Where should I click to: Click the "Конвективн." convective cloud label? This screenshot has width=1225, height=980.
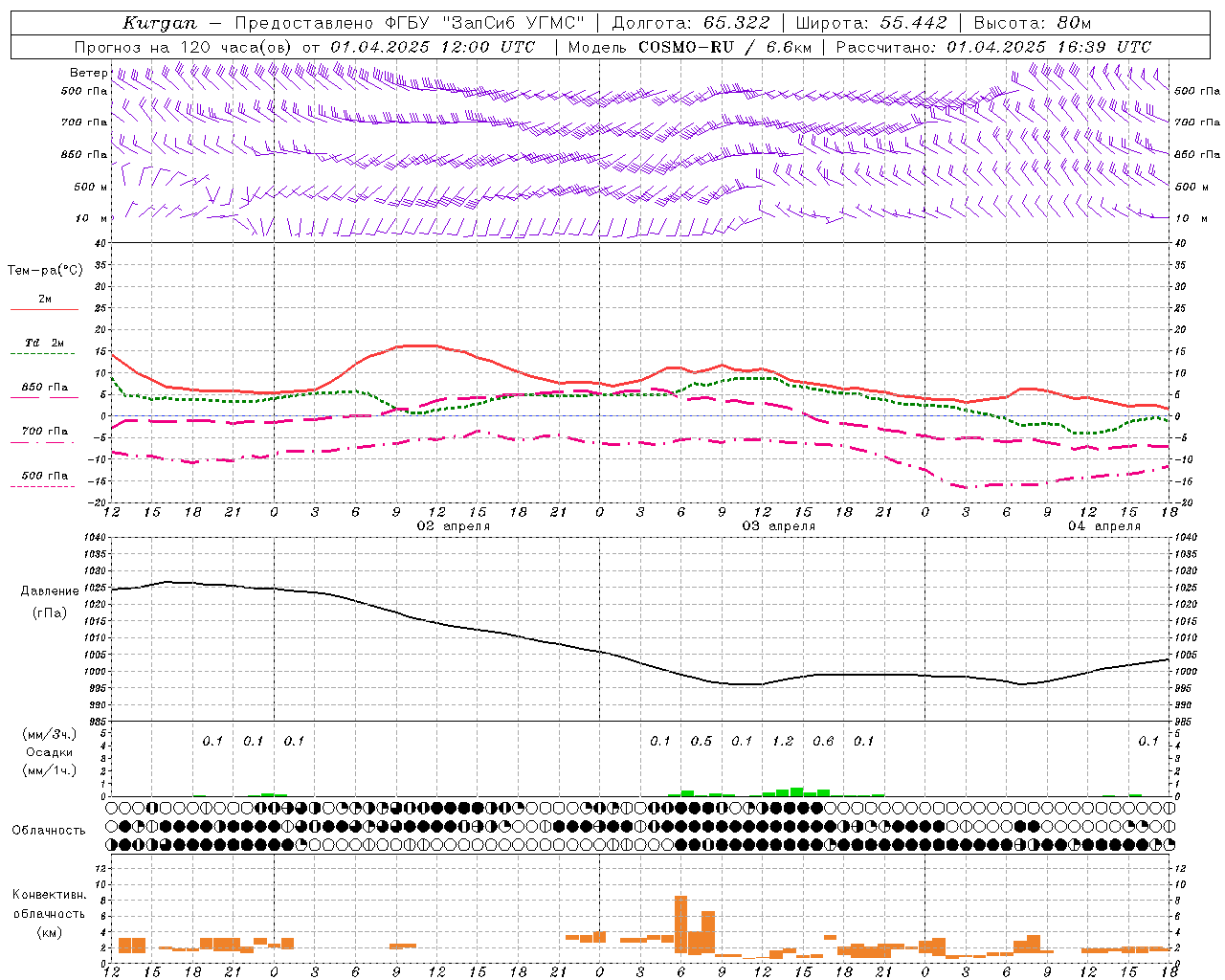click(49, 895)
